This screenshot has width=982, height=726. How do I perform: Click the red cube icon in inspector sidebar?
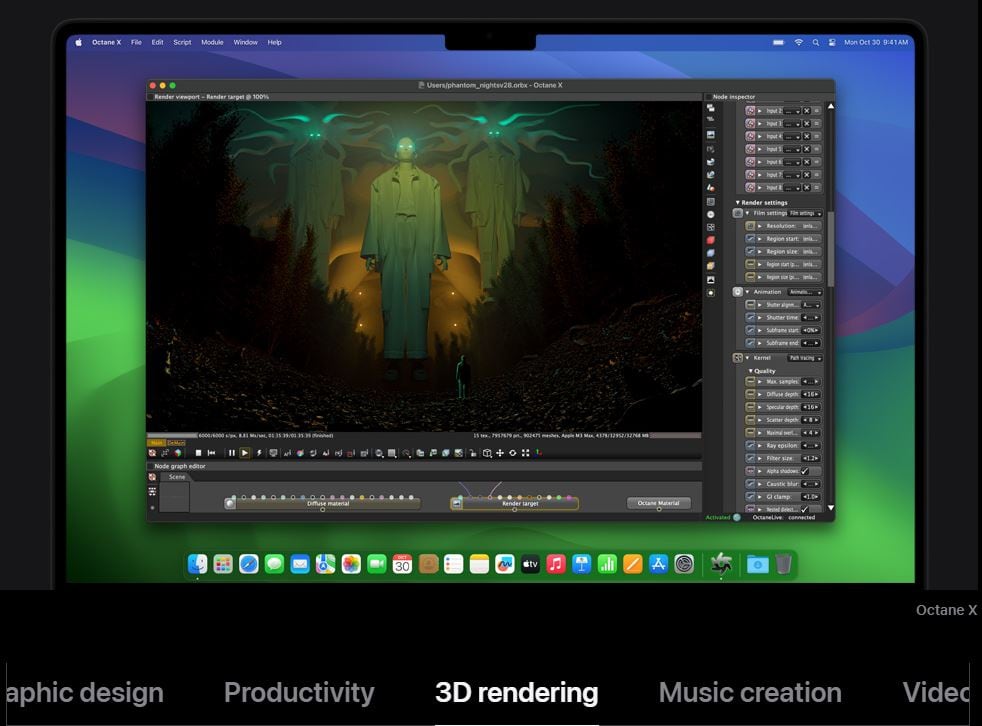(x=711, y=240)
